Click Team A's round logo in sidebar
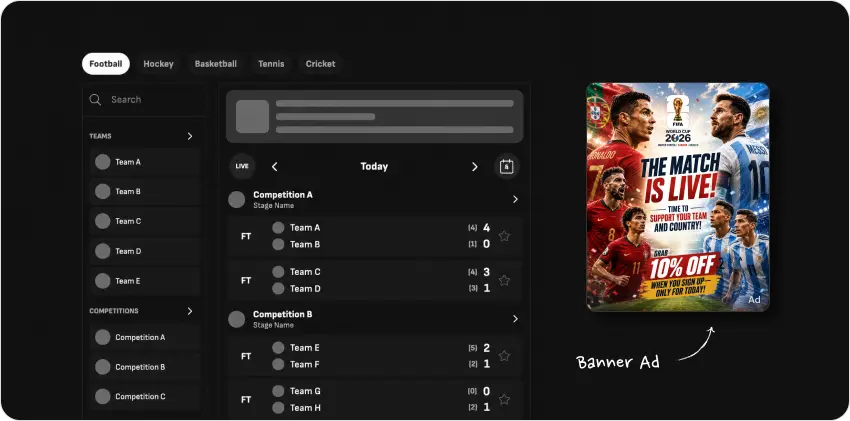 click(102, 162)
